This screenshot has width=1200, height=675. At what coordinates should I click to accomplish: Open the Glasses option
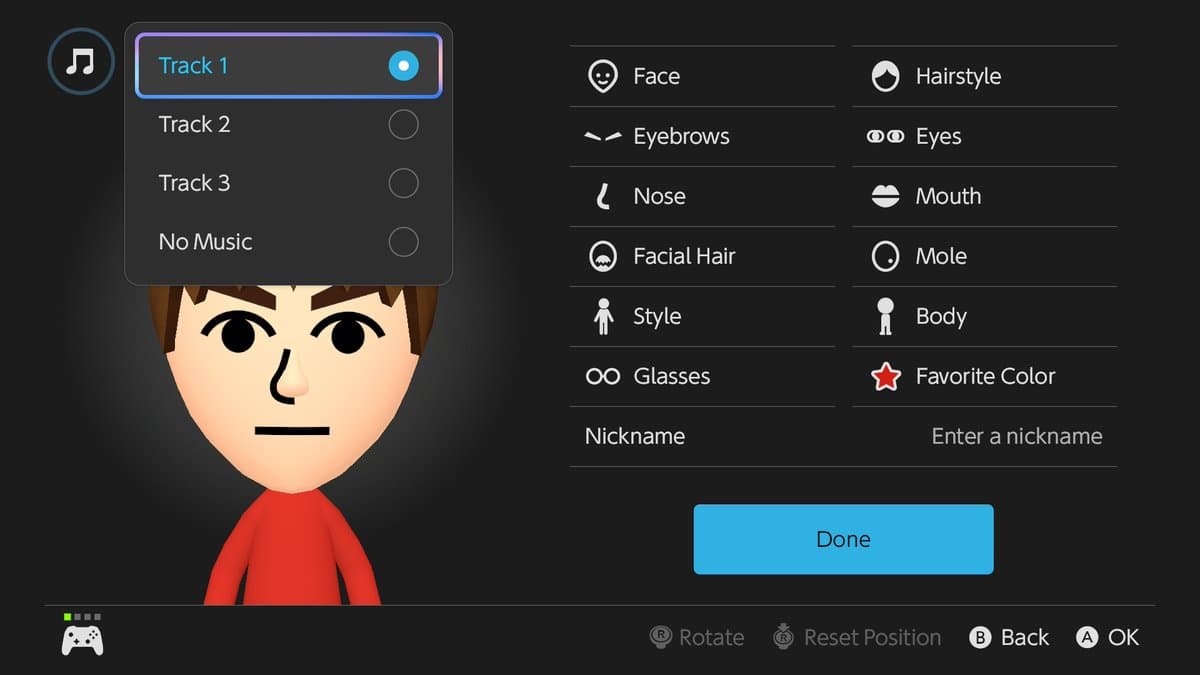(x=702, y=377)
